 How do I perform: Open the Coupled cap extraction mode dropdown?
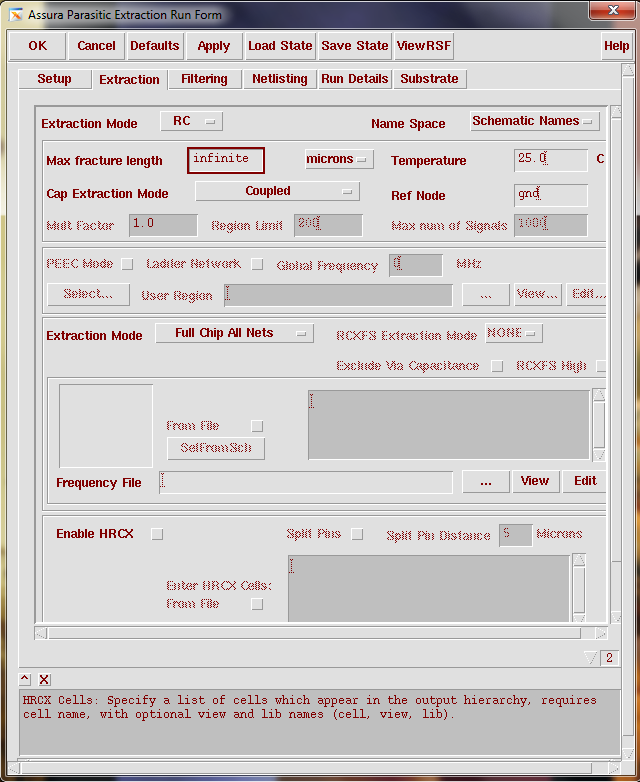pos(277,191)
